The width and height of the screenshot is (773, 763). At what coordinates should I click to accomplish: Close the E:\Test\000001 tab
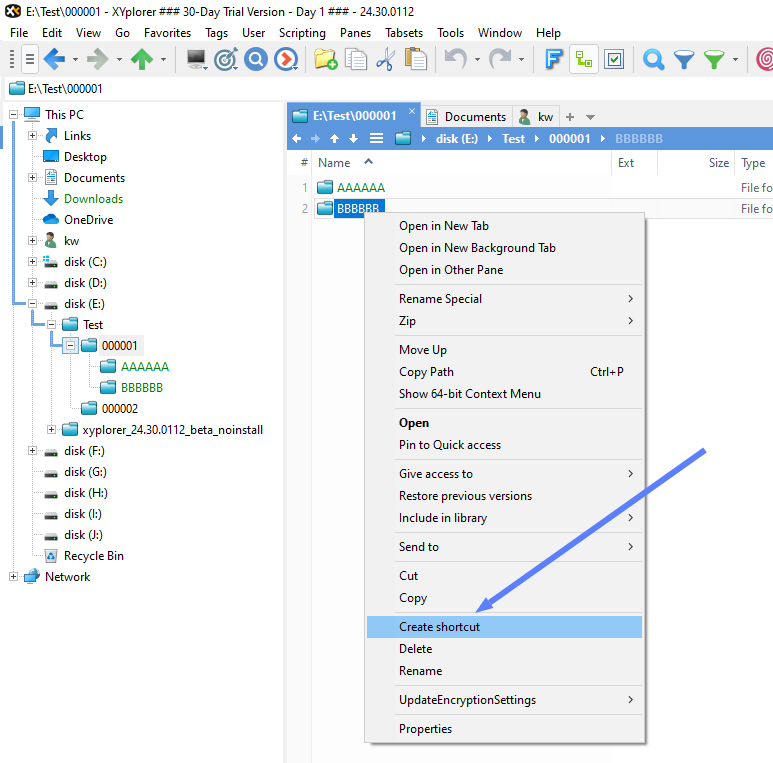pyautogui.click(x=412, y=111)
